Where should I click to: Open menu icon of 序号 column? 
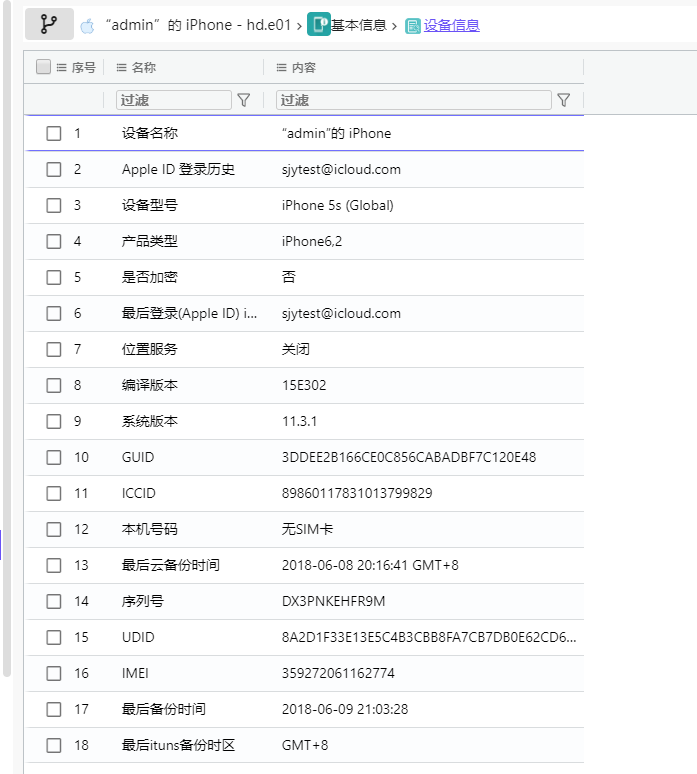62,68
